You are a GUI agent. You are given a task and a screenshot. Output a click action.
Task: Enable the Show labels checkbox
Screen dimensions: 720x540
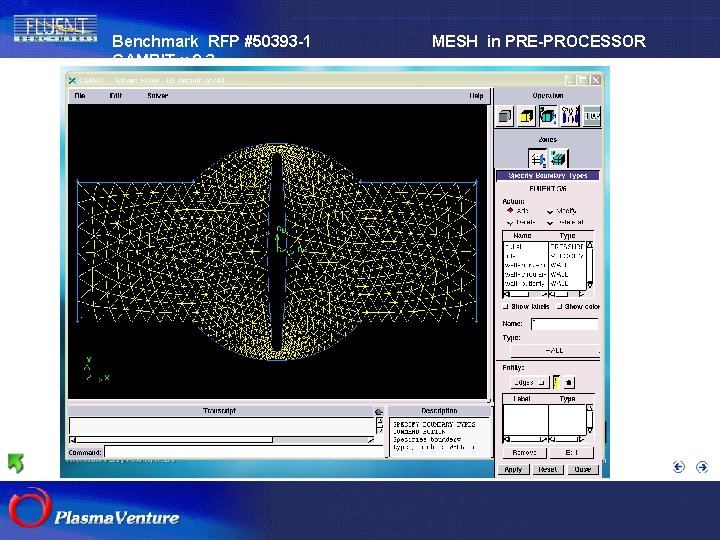tap(506, 307)
